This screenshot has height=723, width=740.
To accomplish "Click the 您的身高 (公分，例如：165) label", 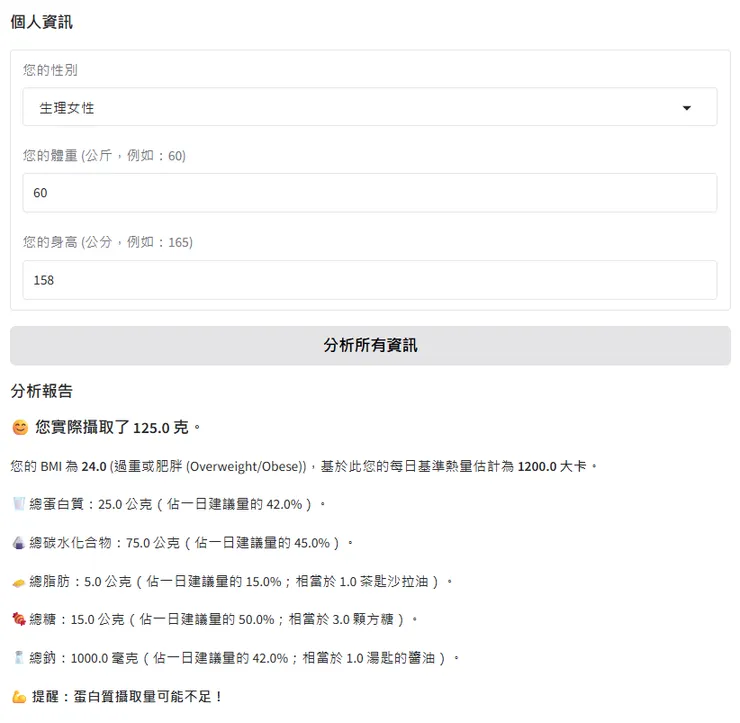I will [x=108, y=242].
